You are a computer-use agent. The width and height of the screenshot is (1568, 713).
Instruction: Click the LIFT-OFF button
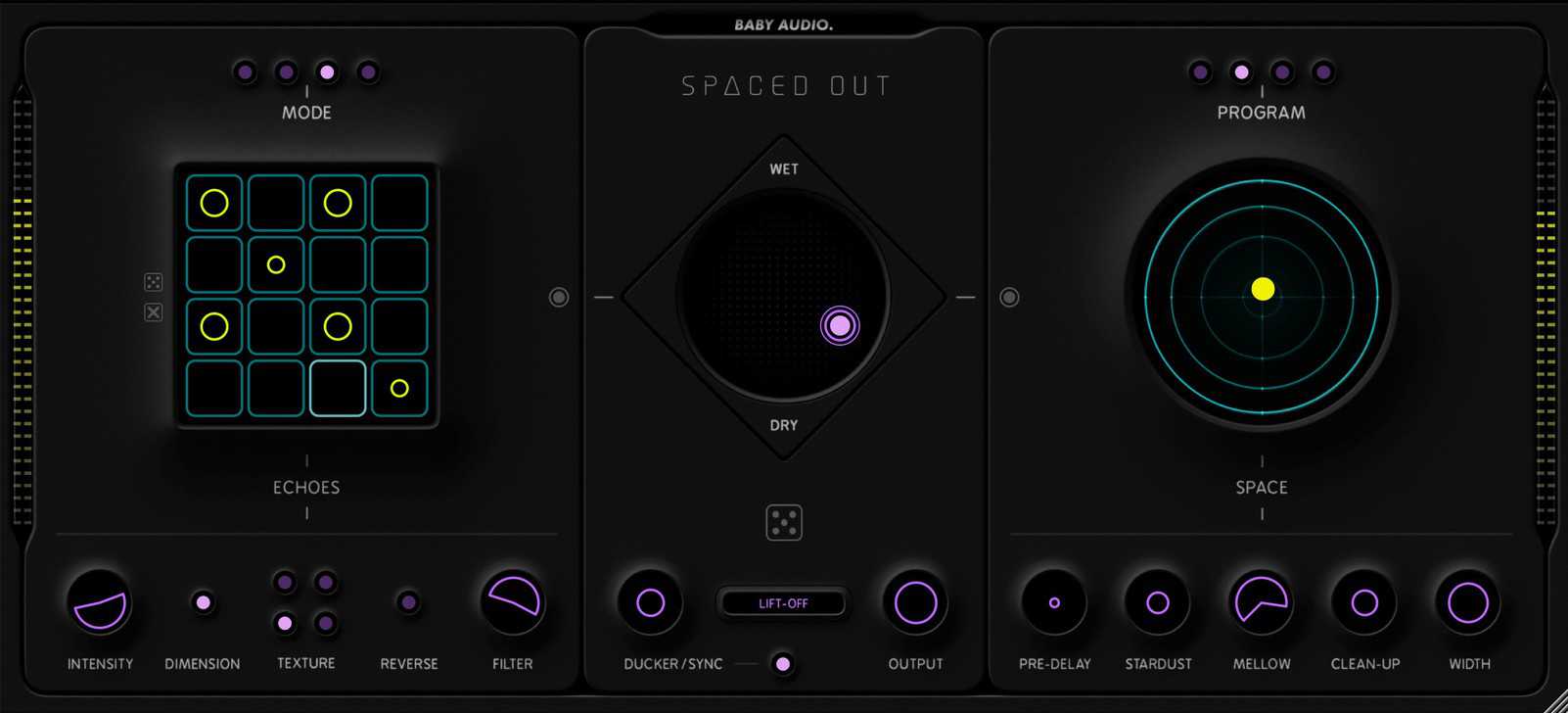point(783,603)
